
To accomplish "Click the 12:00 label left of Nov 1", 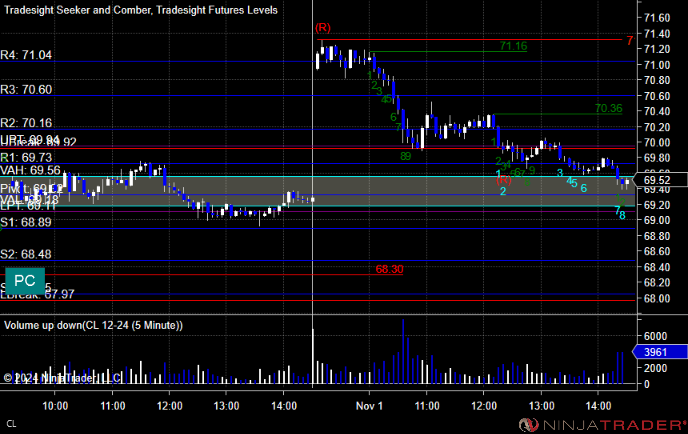I will pyautogui.click(x=169, y=405).
